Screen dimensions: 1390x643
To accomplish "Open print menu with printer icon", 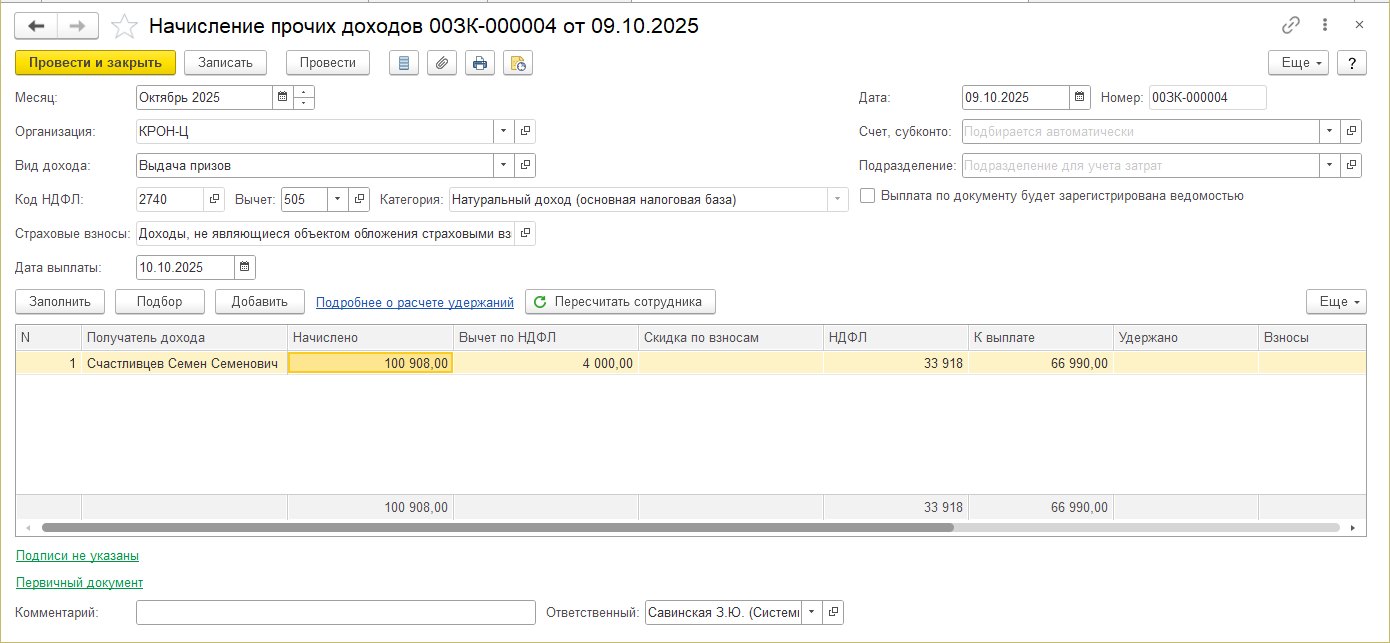I will click(480, 63).
